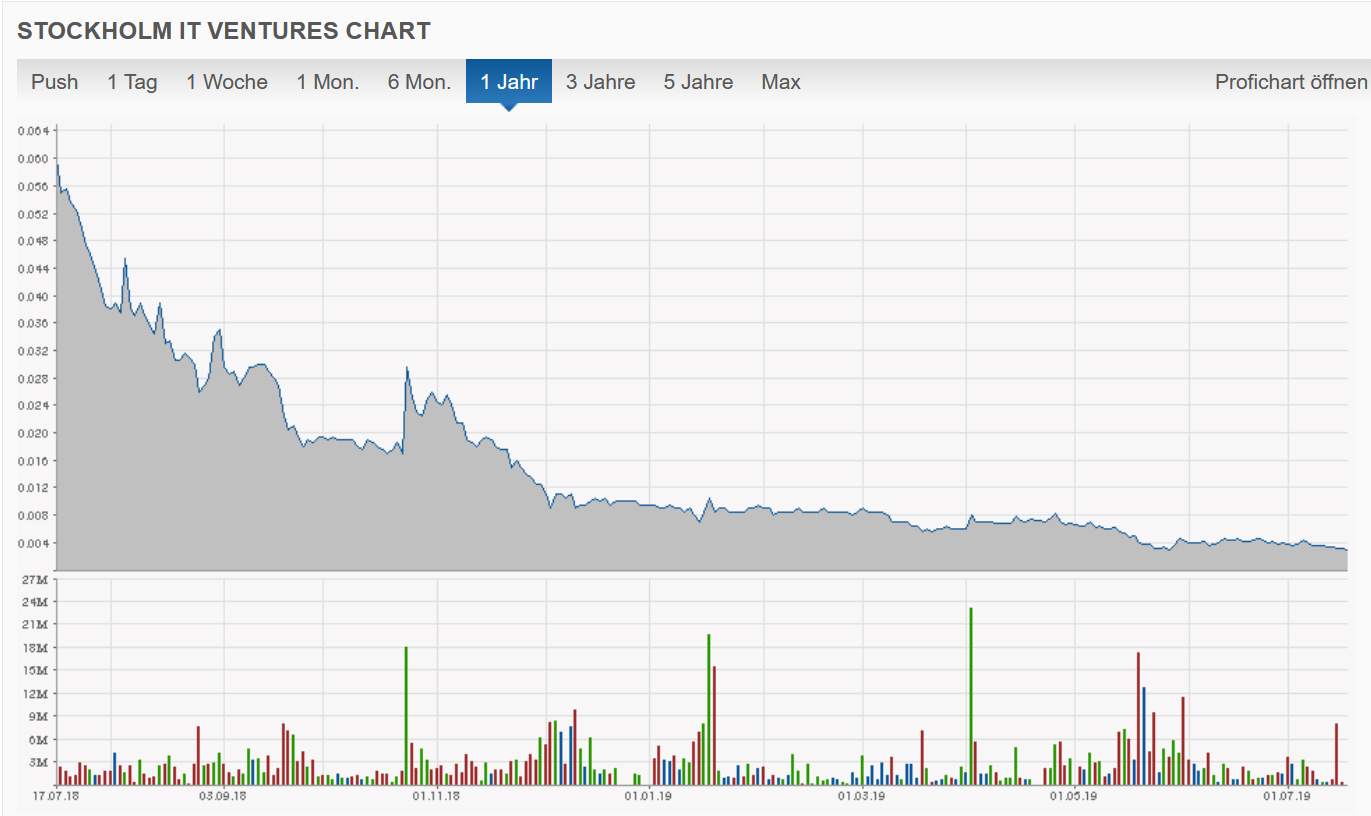
Task: Select the 01.11.18 date axis label
Action: point(437,796)
